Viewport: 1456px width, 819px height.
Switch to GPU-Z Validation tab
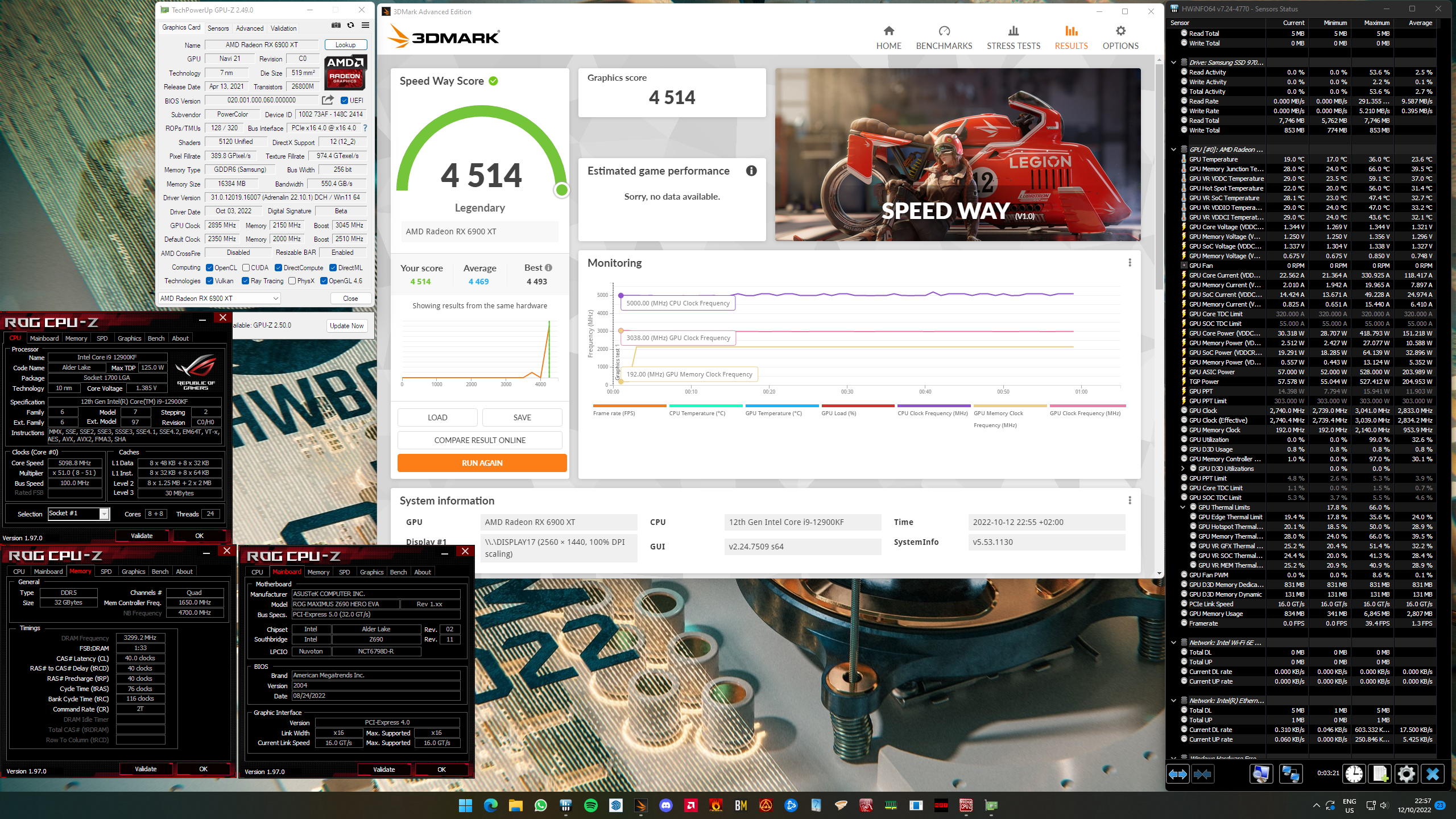[x=283, y=28]
